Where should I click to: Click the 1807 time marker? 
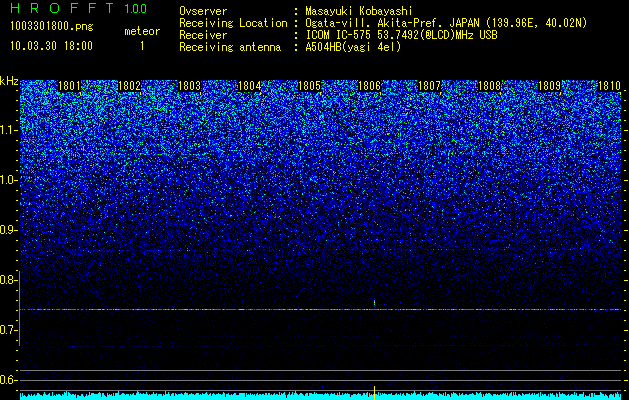click(x=429, y=86)
